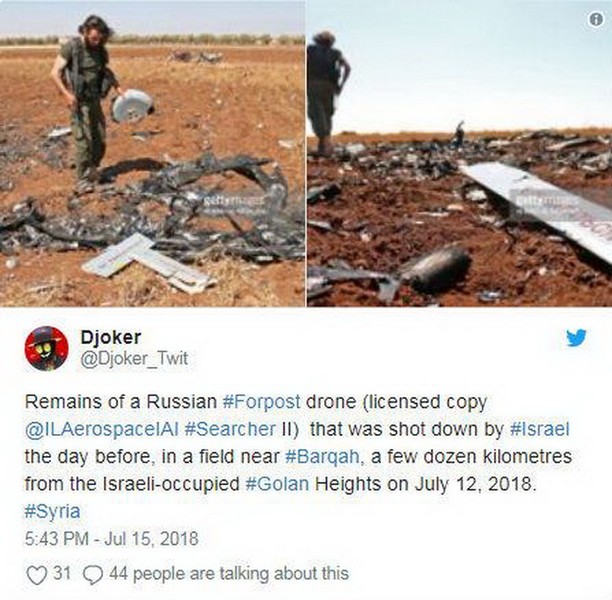Click the tweet body text
Screen dimensions: 612x600
[x=298, y=456]
